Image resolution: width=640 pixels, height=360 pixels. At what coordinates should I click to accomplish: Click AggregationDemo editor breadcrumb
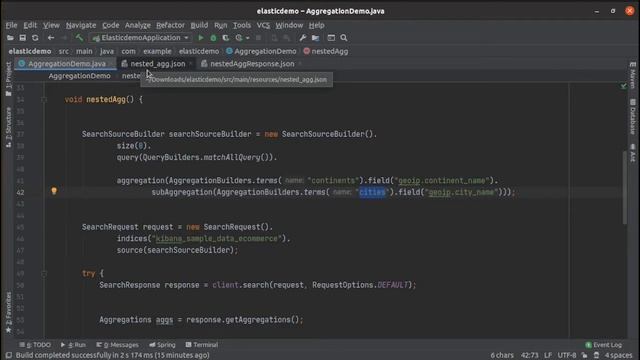coord(79,76)
